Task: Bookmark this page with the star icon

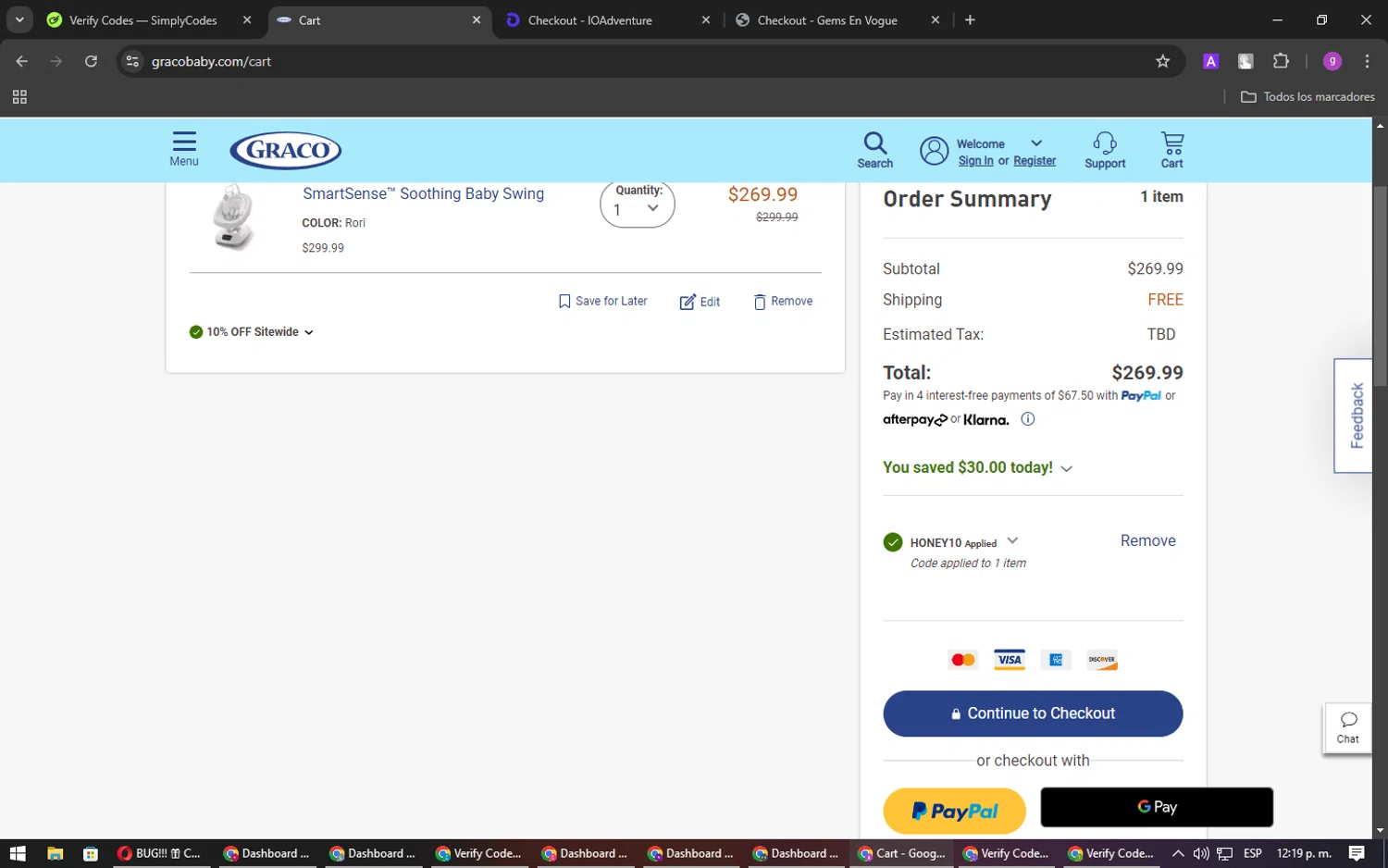Action: pyautogui.click(x=1163, y=61)
